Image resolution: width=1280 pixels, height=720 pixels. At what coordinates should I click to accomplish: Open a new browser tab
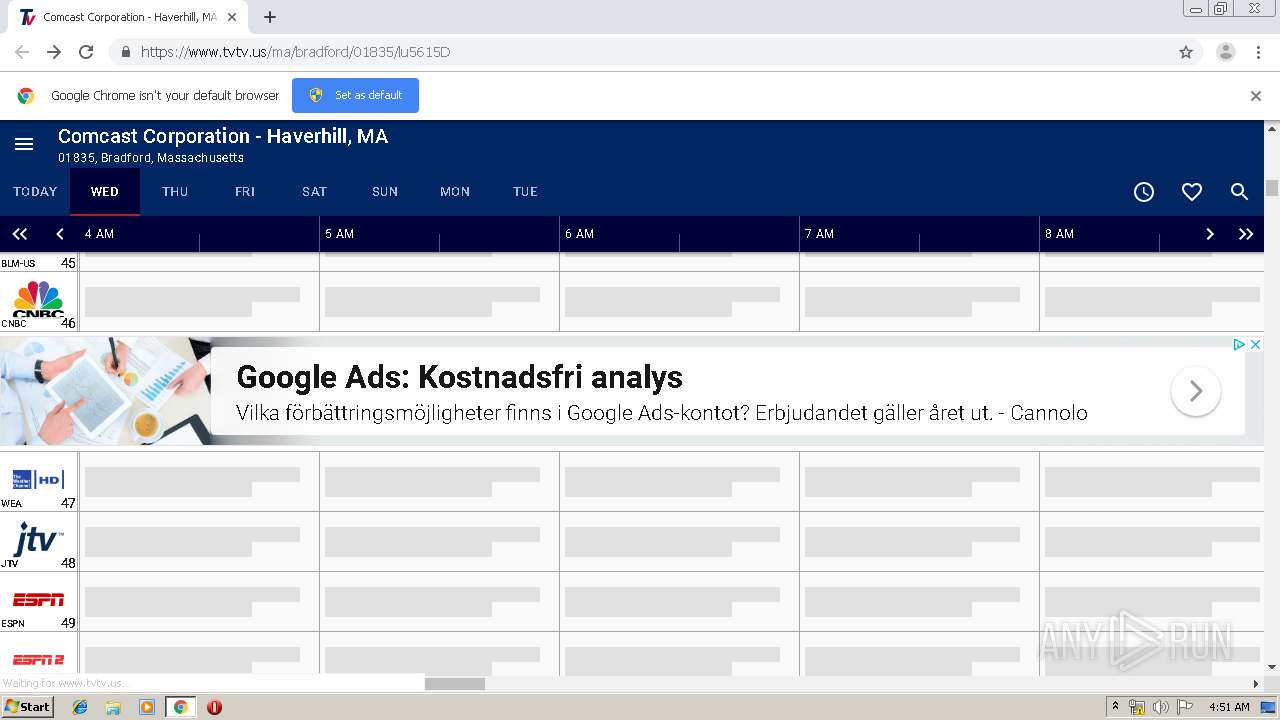point(270,17)
